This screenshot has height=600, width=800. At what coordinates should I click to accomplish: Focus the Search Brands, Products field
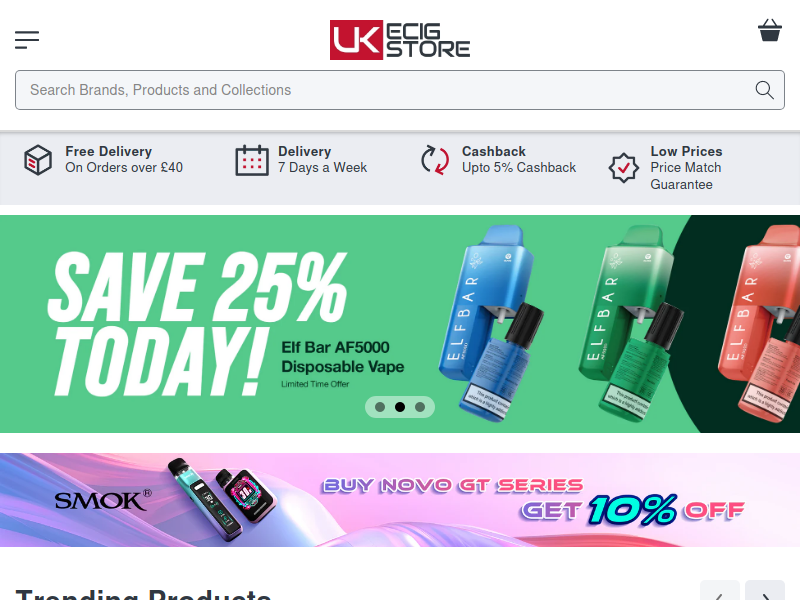[x=400, y=90]
